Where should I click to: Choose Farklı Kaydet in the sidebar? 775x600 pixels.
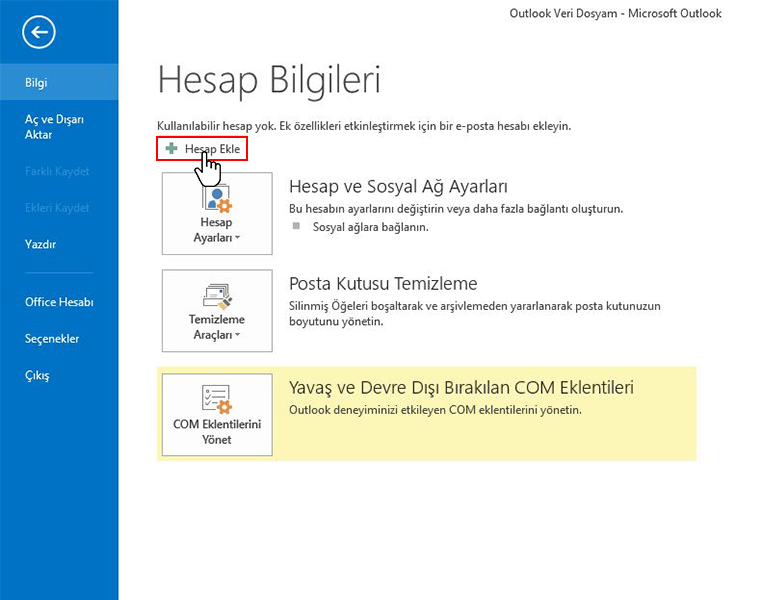[57, 171]
